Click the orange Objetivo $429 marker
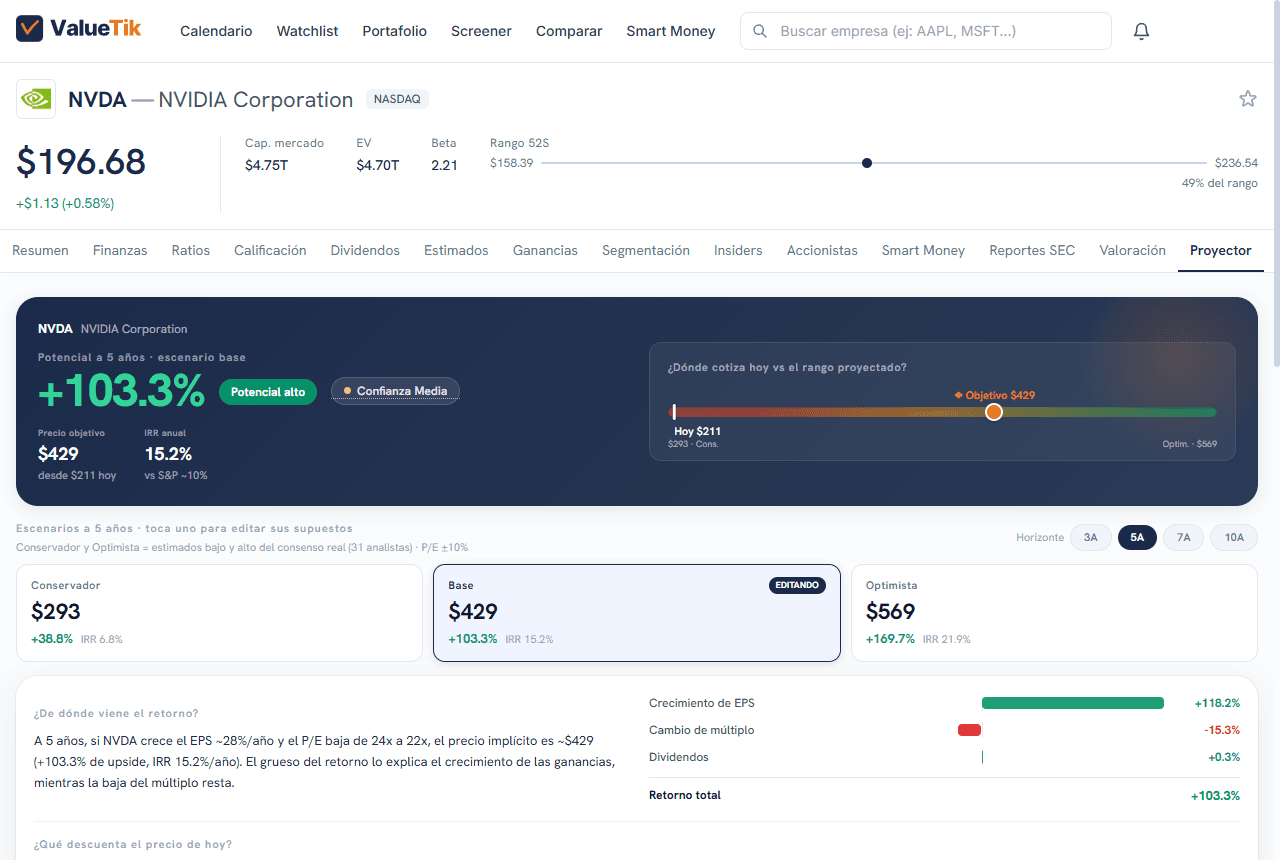1280x860 pixels. pyautogui.click(x=993, y=412)
